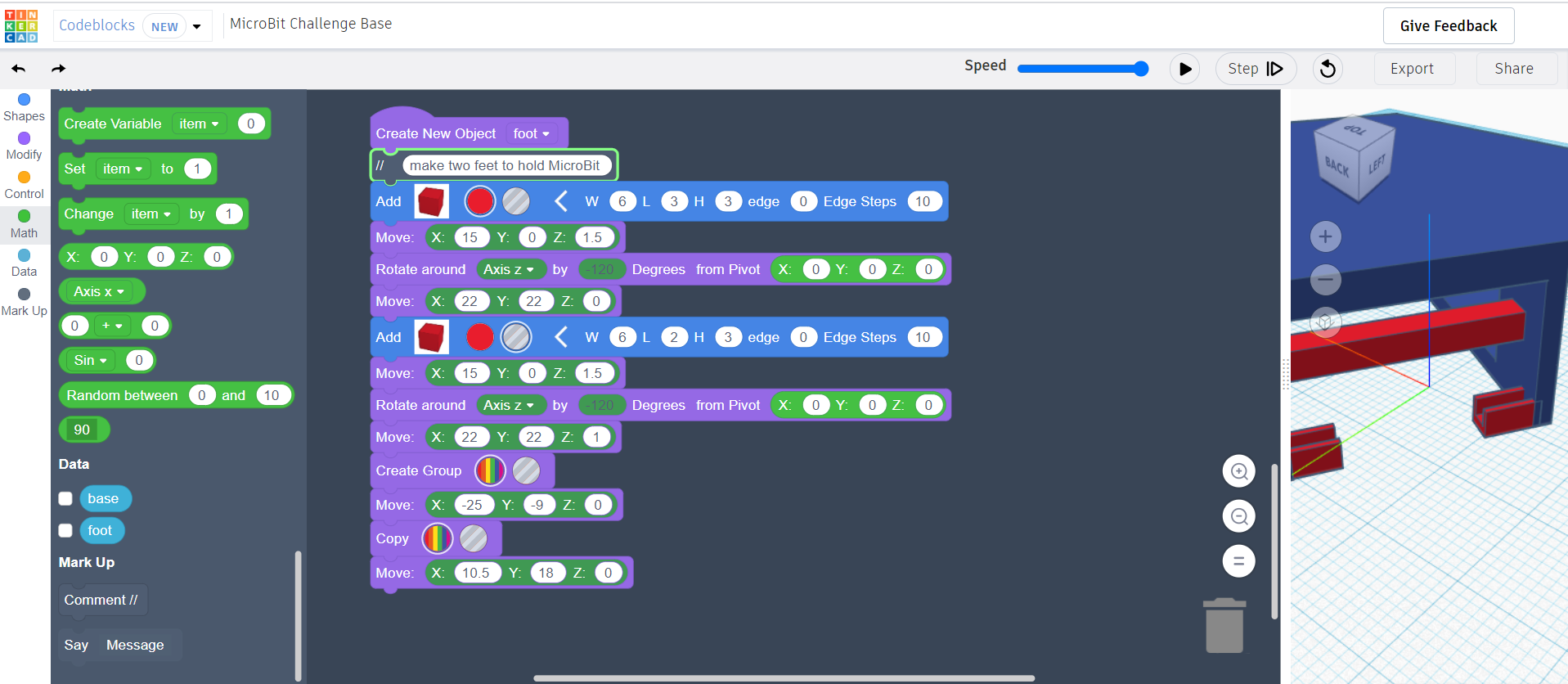Viewport: 1568px width, 684px height.
Task: Select the Data category
Action: pos(24,263)
